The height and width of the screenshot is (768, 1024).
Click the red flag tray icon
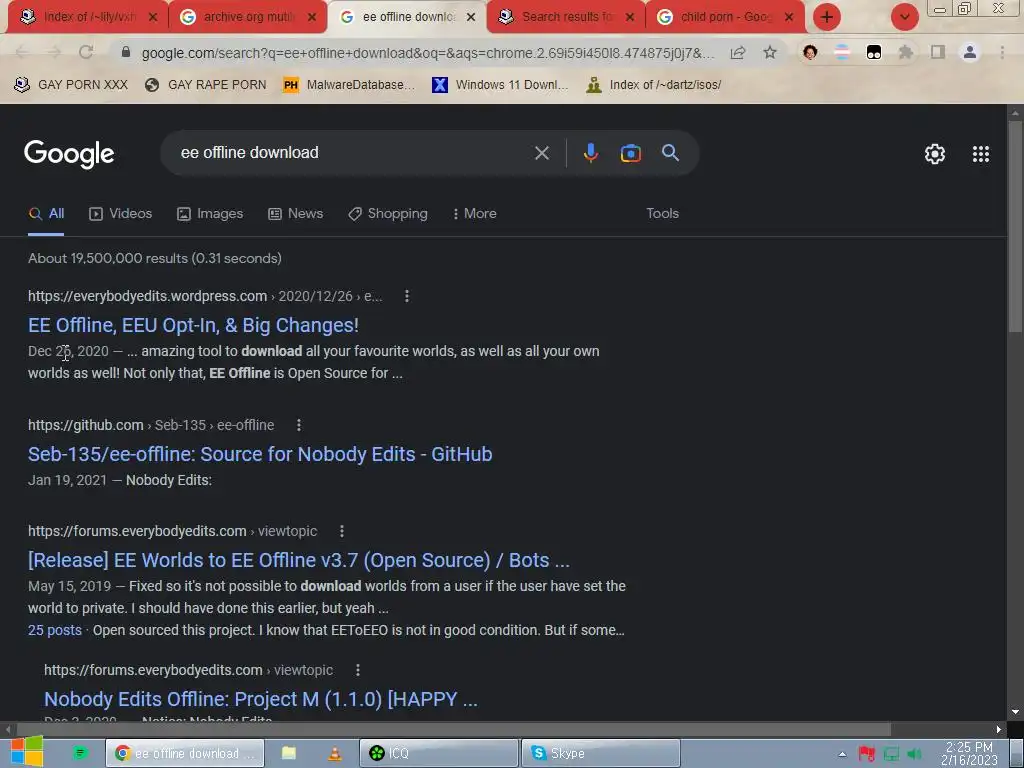coord(867,754)
